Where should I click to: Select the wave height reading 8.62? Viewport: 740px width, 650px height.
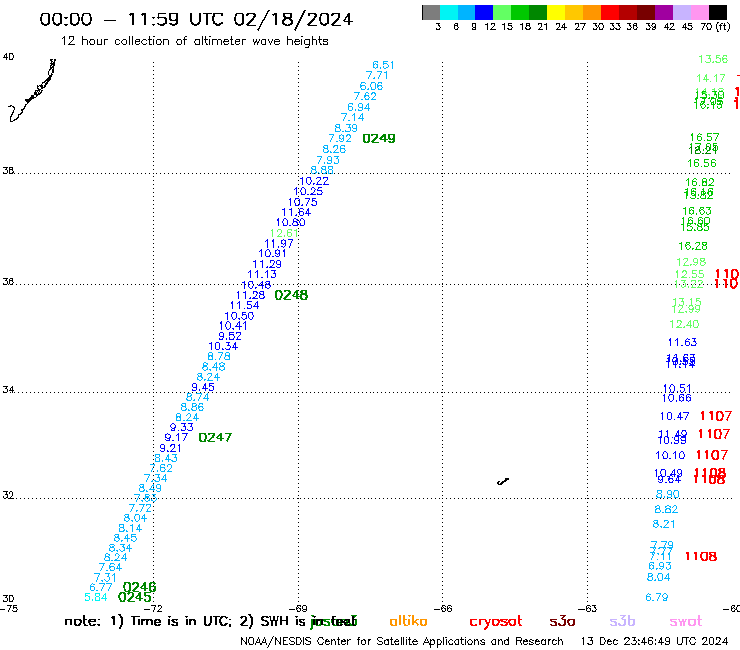click(666, 509)
